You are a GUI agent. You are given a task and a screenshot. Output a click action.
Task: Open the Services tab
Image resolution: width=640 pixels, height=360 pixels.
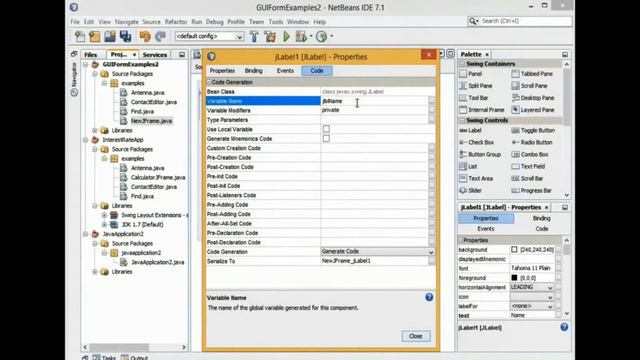155,55
